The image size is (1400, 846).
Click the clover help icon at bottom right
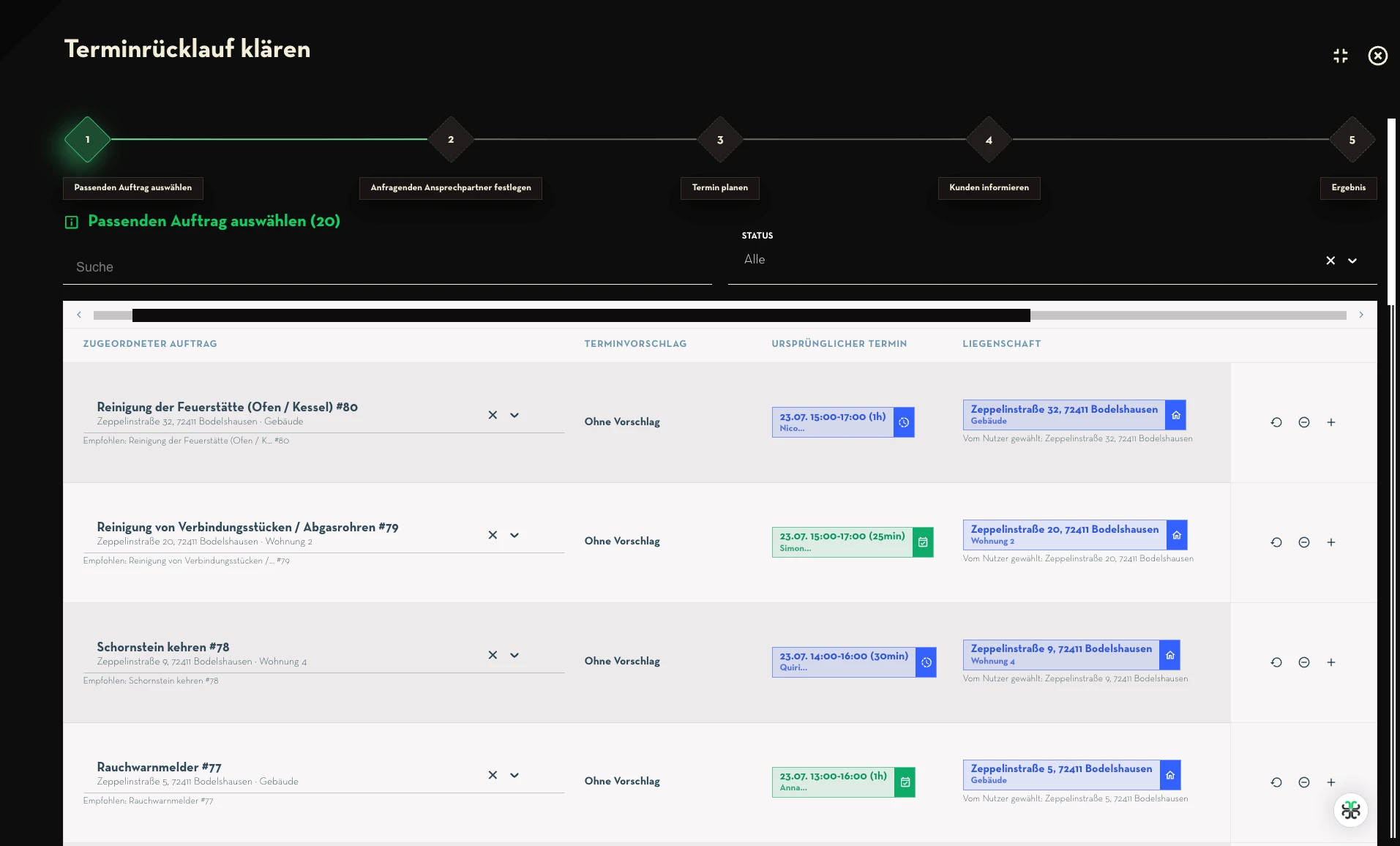tap(1351, 810)
